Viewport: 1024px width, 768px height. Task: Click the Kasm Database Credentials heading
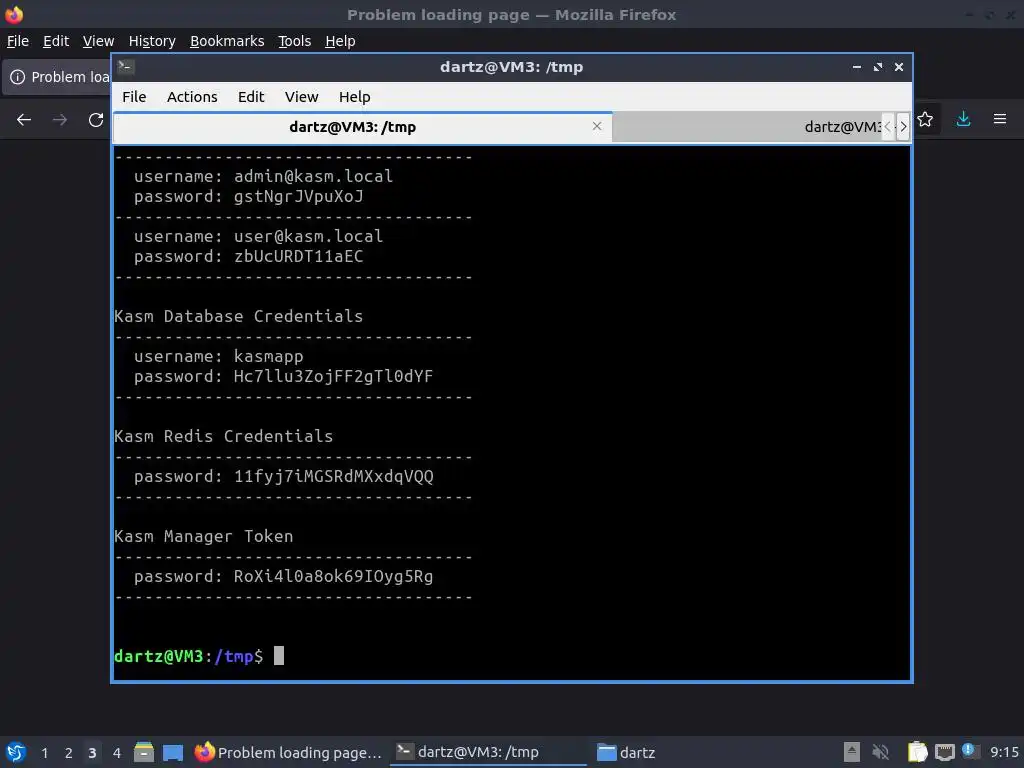point(238,316)
